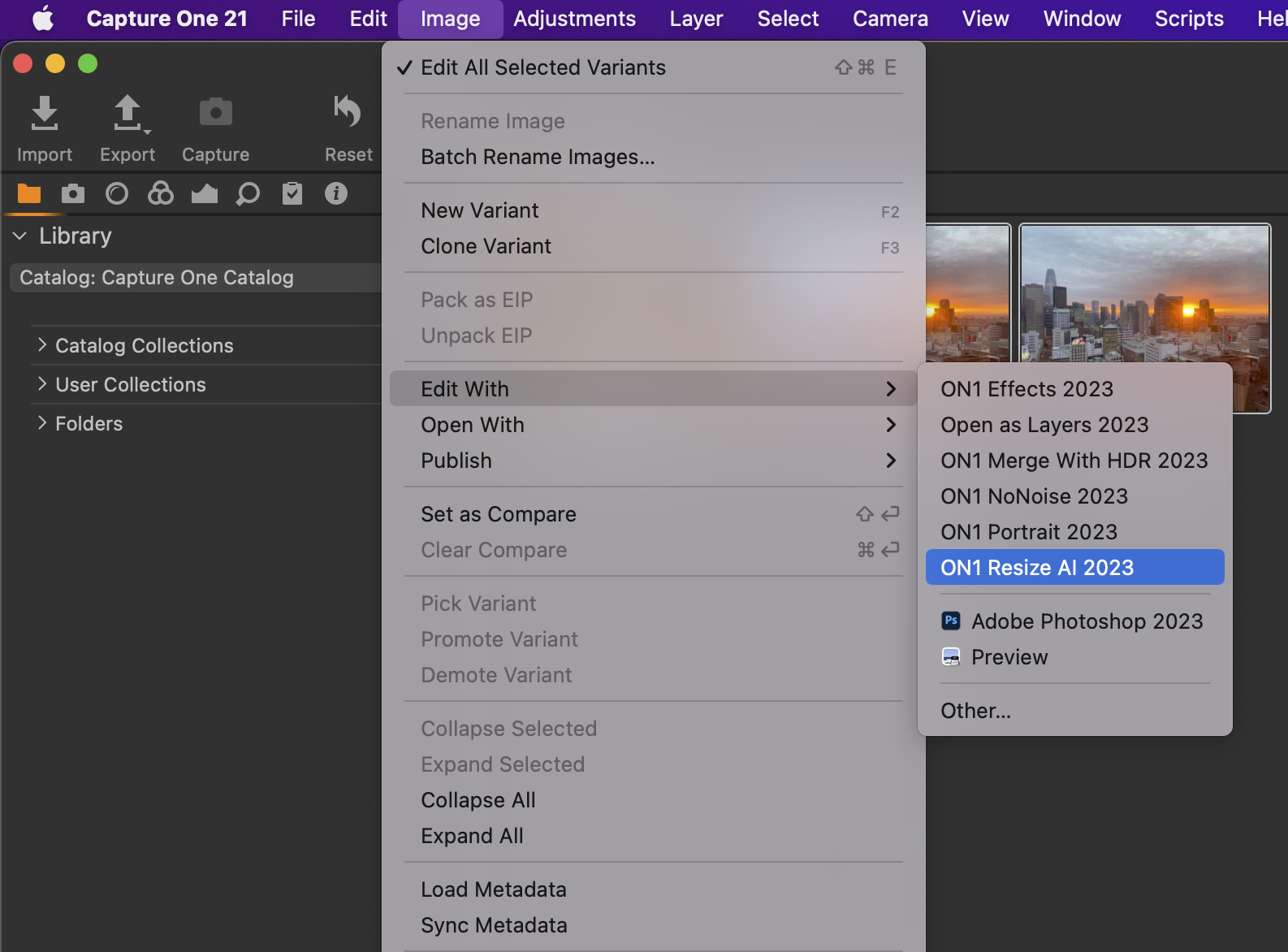Click the Export toolbar icon

coord(128,114)
